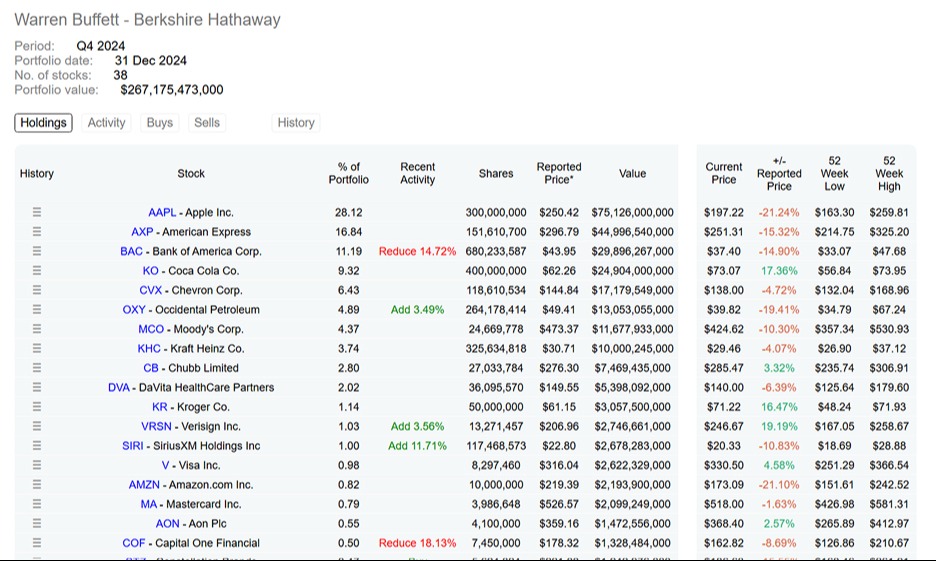Click the 'Current Price' column header
Image resolution: width=936 pixels, height=561 pixels.
723,173
